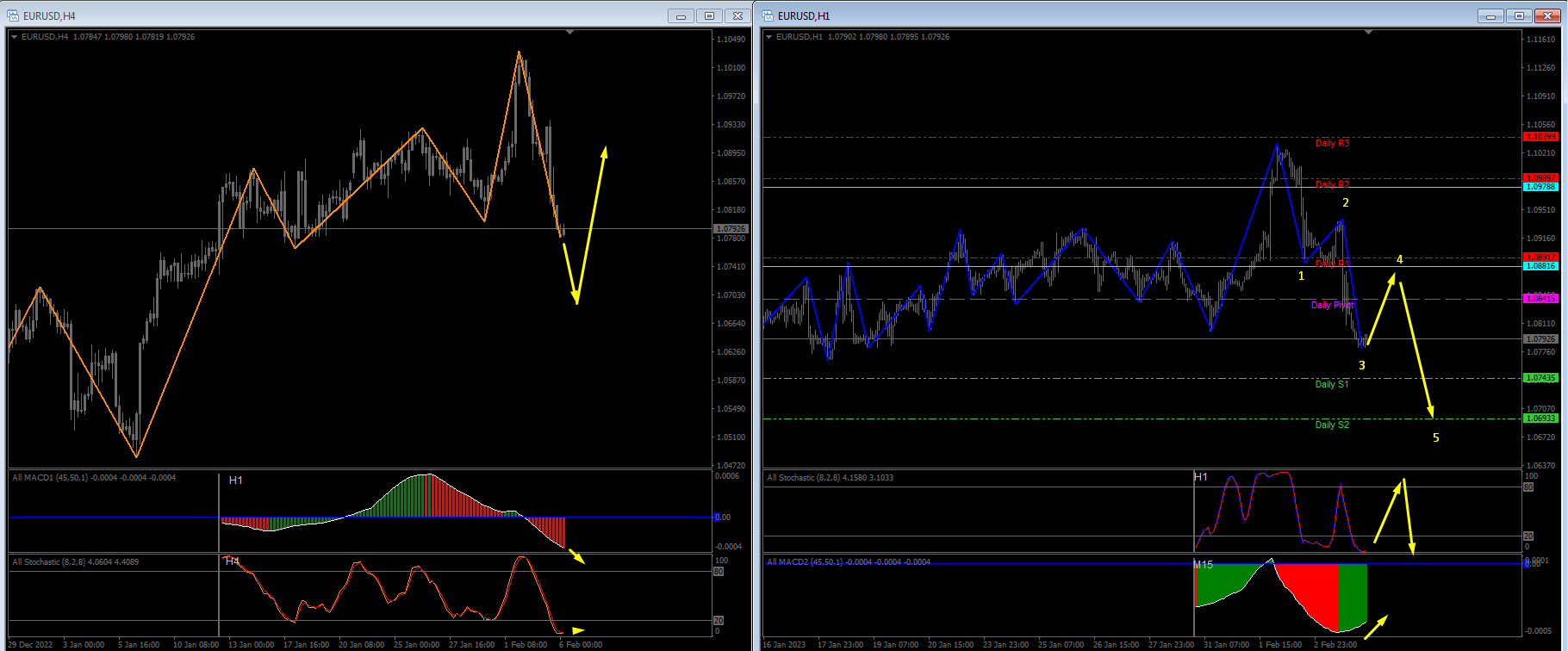1568x651 pixels.
Task: Close the EURUSD,H4 chart window
Action: [737, 15]
